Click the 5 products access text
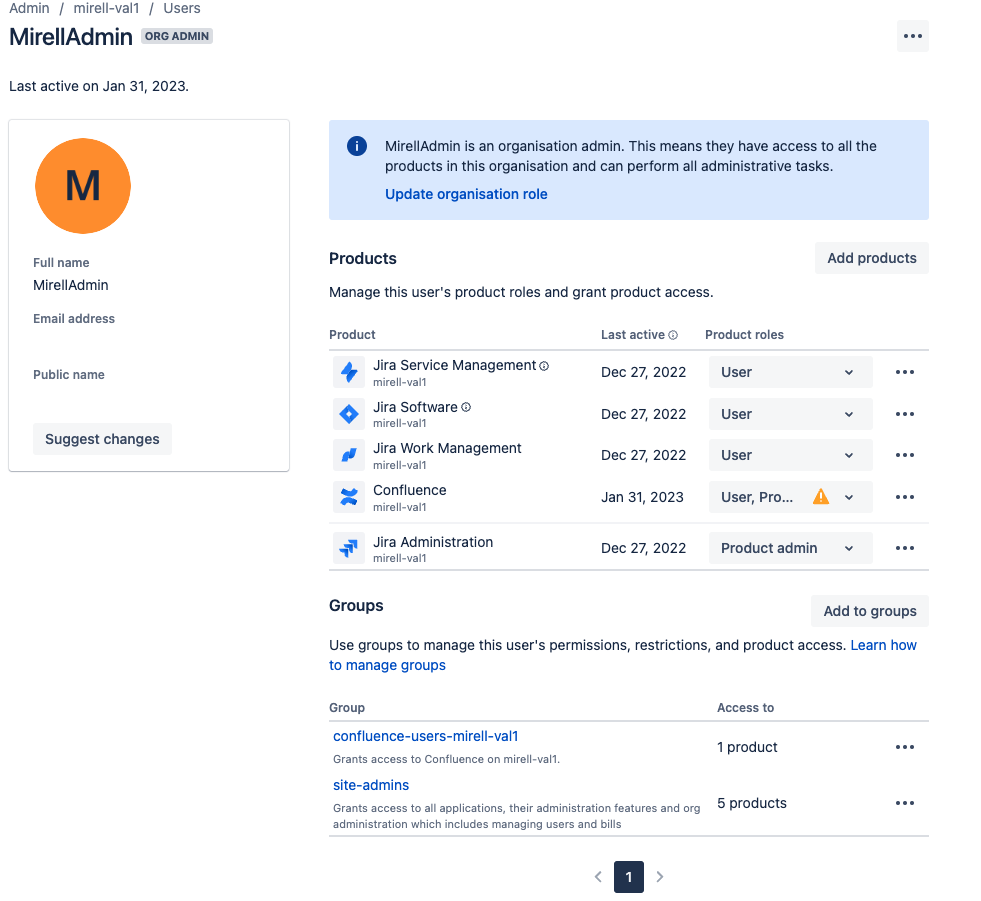 [x=752, y=803]
